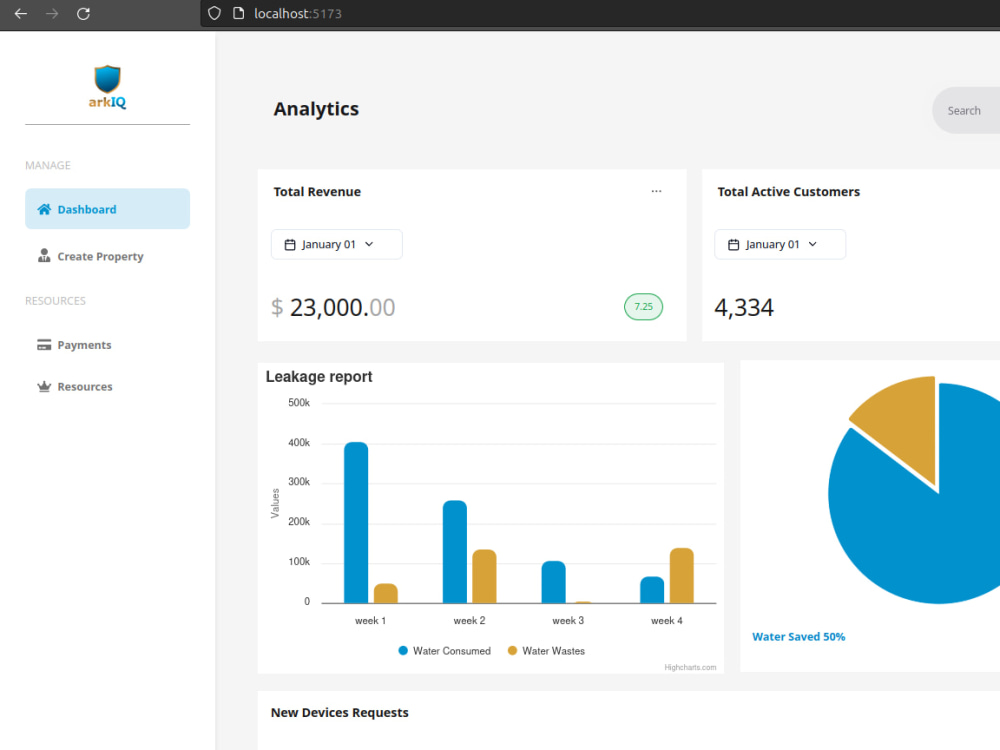The height and width of the screenshot is (750, 1000).
Task: Click the page info icon beside localhost
Action: 239,13
